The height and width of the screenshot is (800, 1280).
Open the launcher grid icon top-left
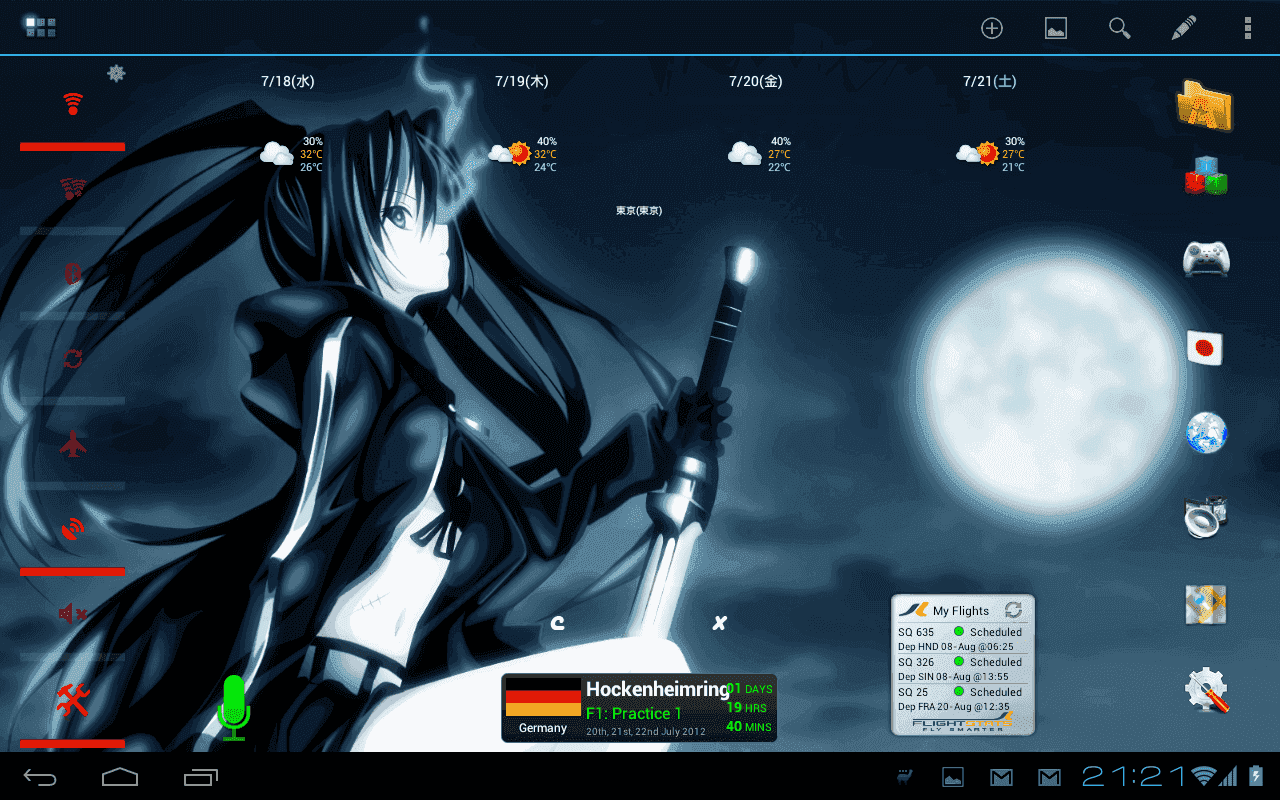coord(40,27)
